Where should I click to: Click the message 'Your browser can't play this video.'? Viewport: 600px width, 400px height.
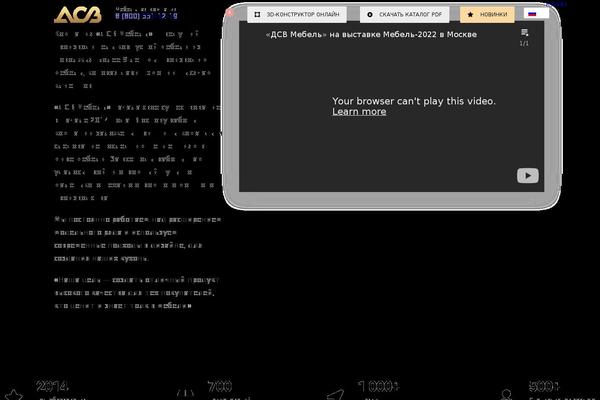tap(414, 101)
